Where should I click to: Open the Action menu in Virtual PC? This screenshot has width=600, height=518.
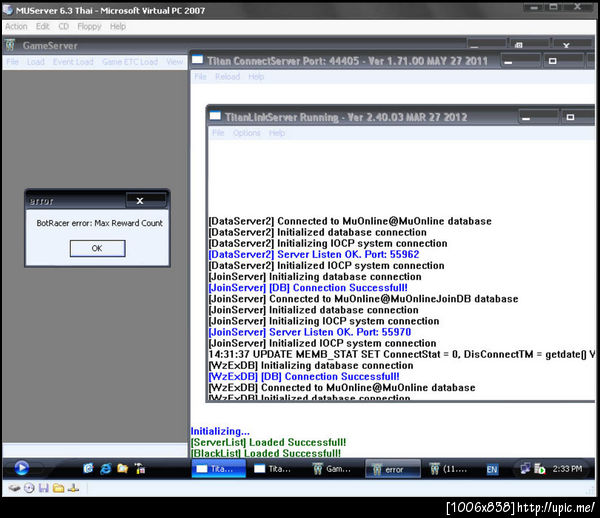[x=16, y=26]
